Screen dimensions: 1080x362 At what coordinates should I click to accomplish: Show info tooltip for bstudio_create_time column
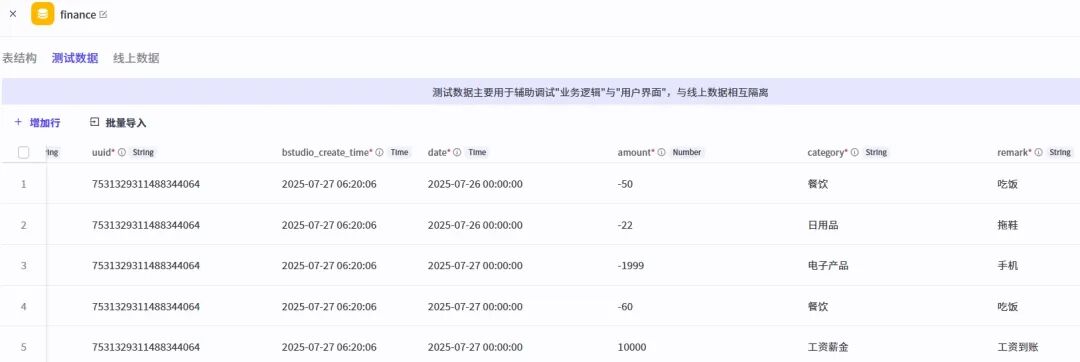[x=380, y=153]
